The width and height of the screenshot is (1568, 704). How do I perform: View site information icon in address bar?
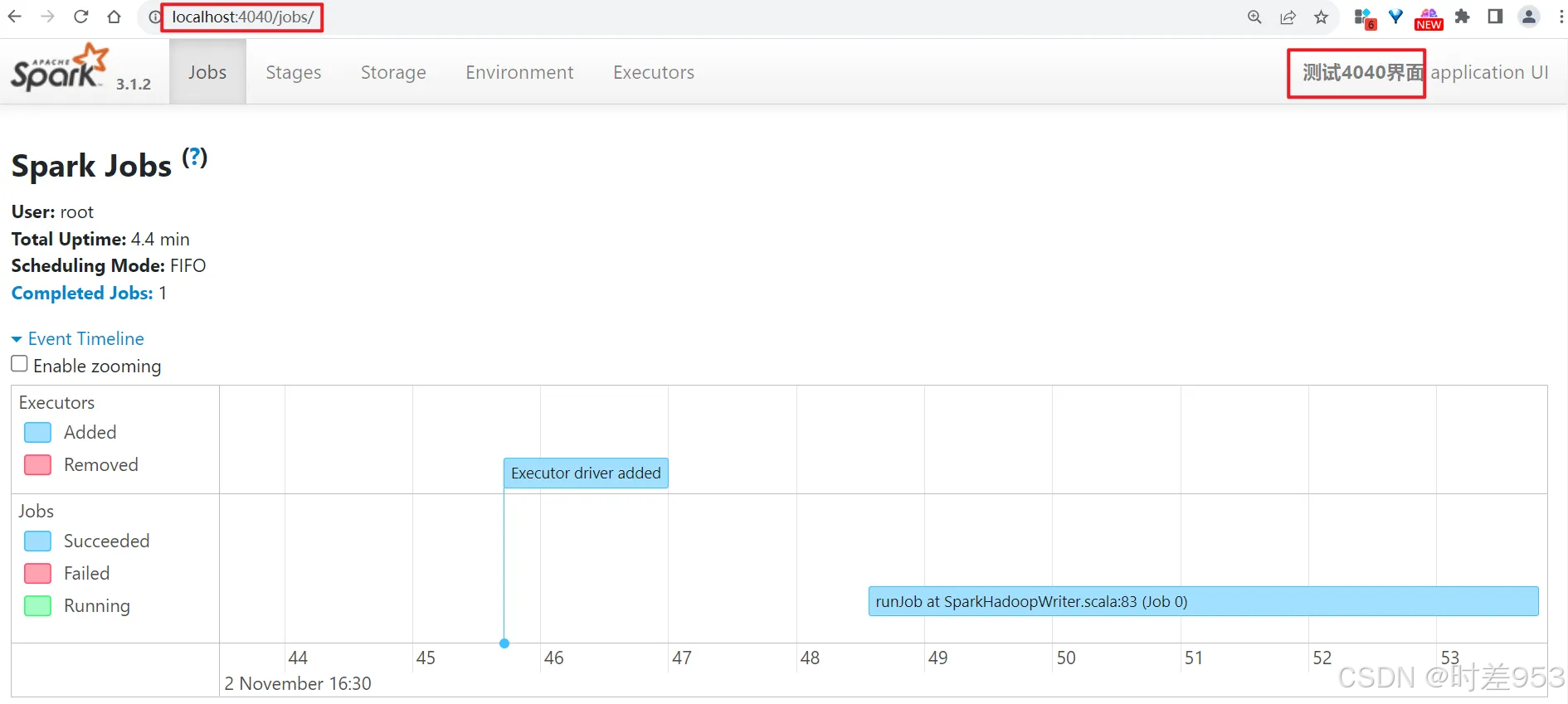tap(154, 17)
